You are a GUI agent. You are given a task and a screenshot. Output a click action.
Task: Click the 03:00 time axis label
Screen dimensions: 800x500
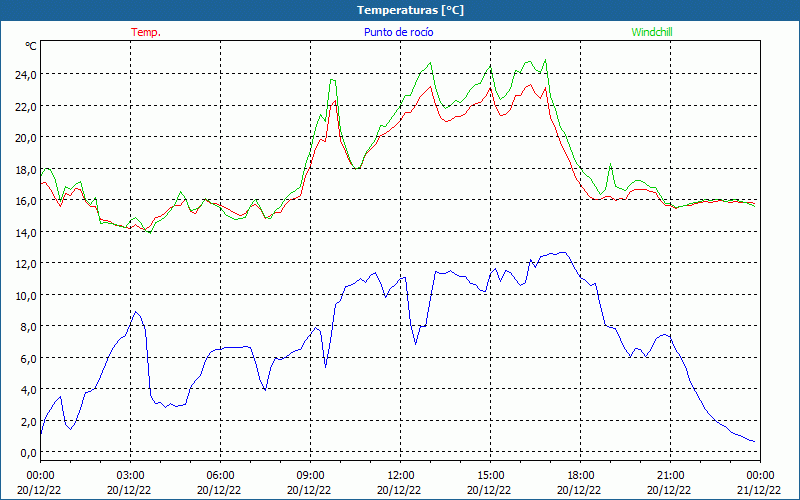point(131,475)
